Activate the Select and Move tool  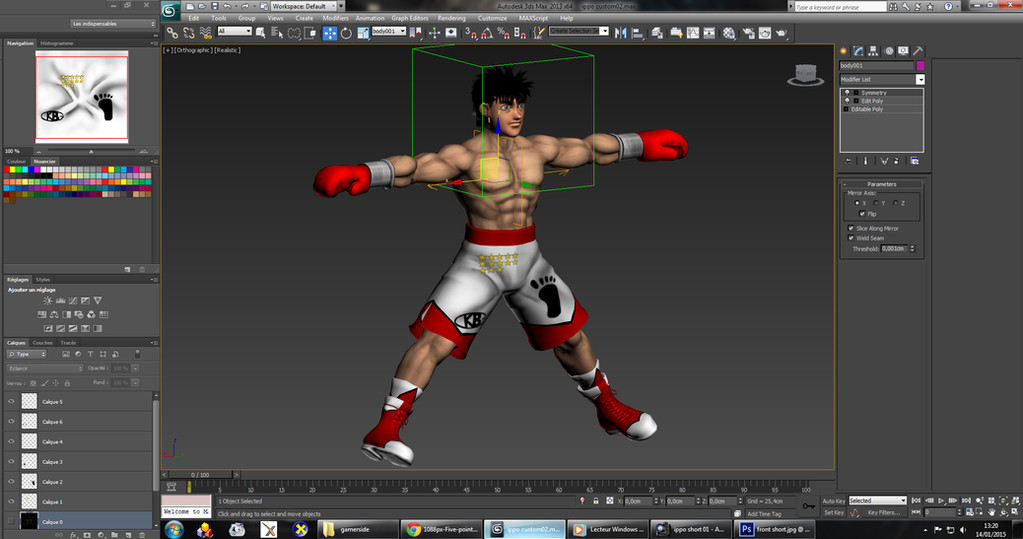tap(330, 33)
